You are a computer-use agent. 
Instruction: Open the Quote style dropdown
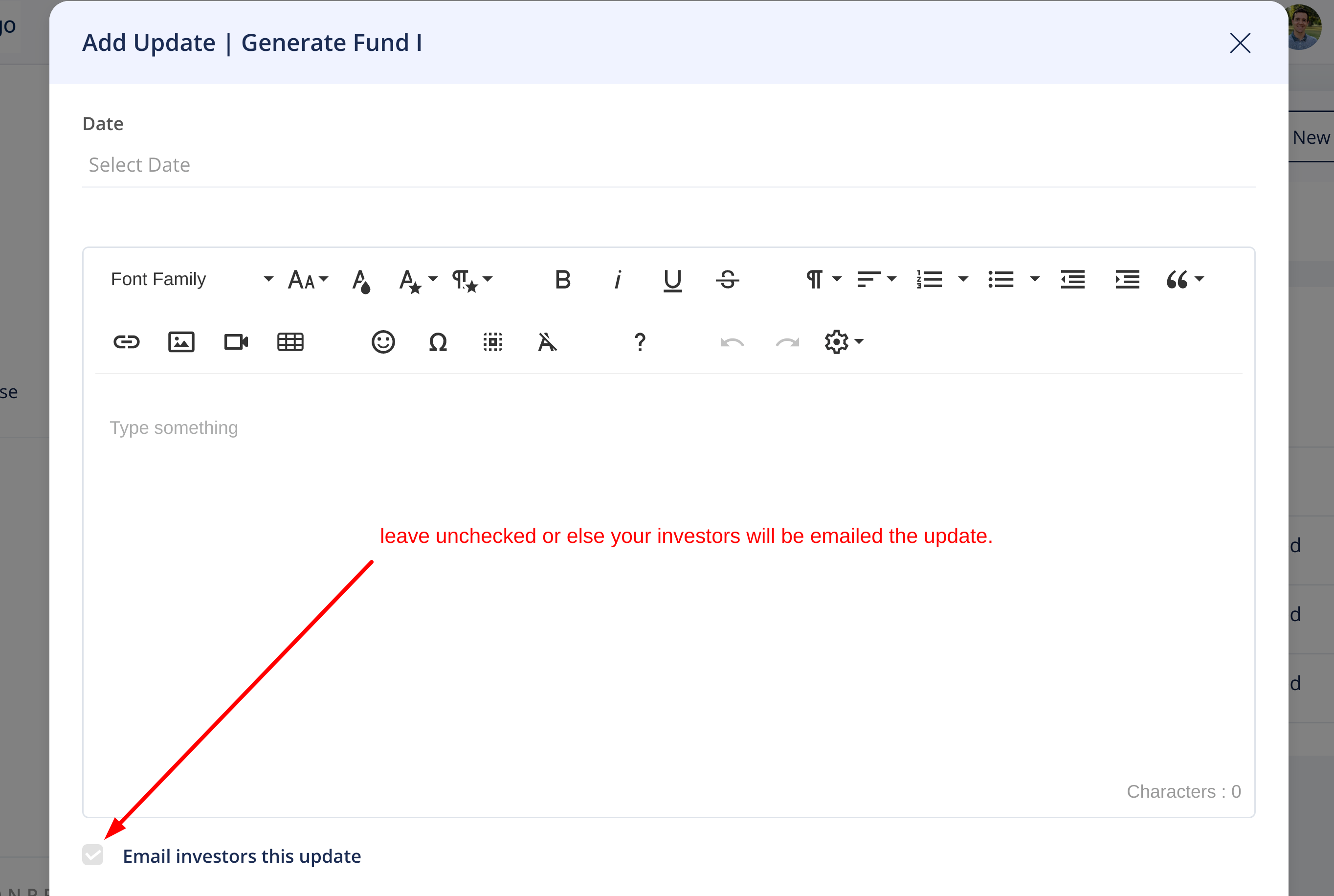[x=1184, y=279]
